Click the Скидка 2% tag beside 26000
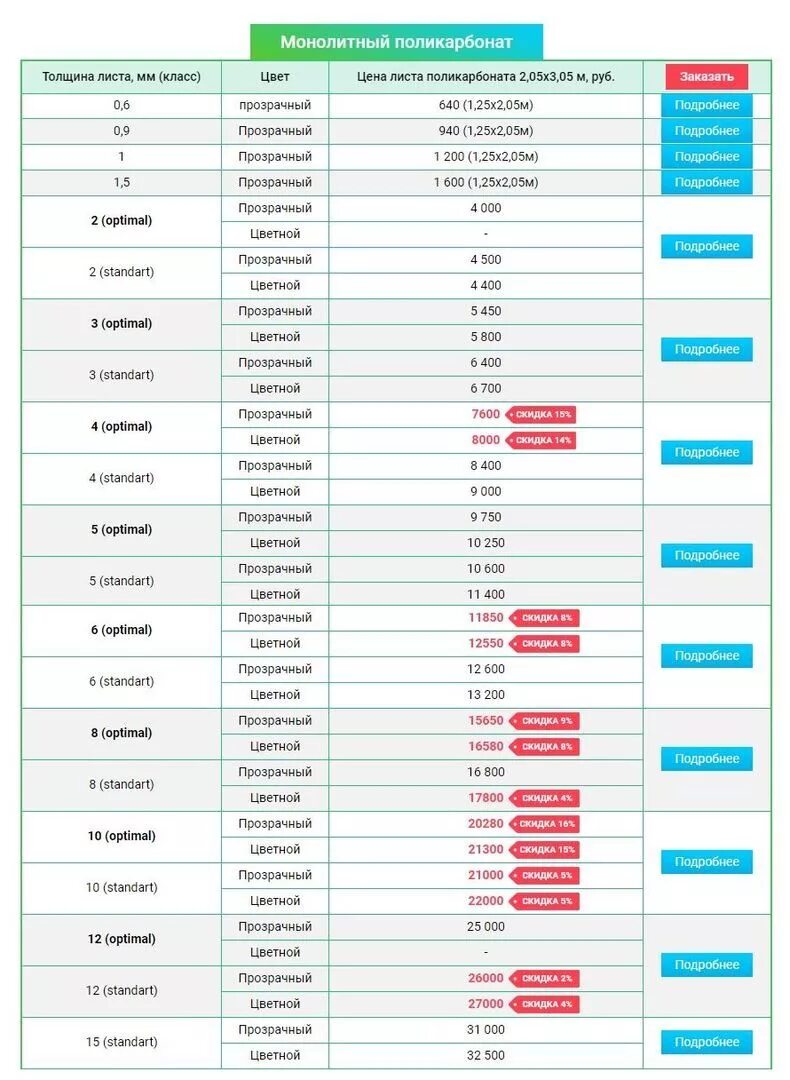This screenshot has height=1080, width=790. click(x=544, y=979)
